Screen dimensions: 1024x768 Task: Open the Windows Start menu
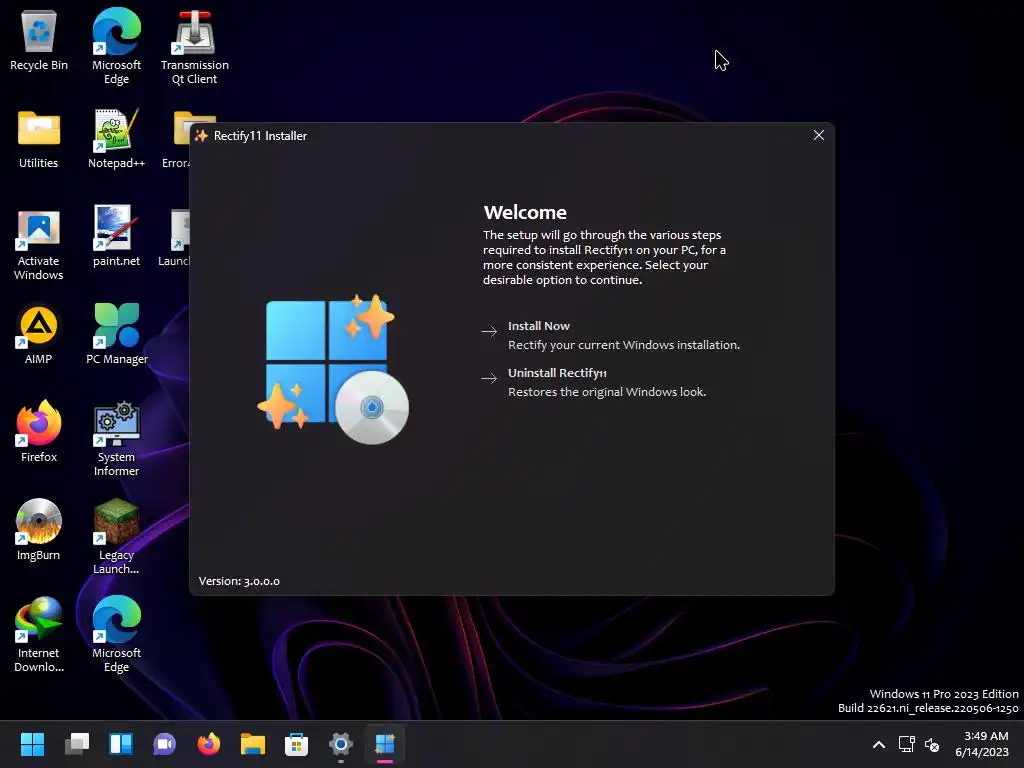pos(32,744)
